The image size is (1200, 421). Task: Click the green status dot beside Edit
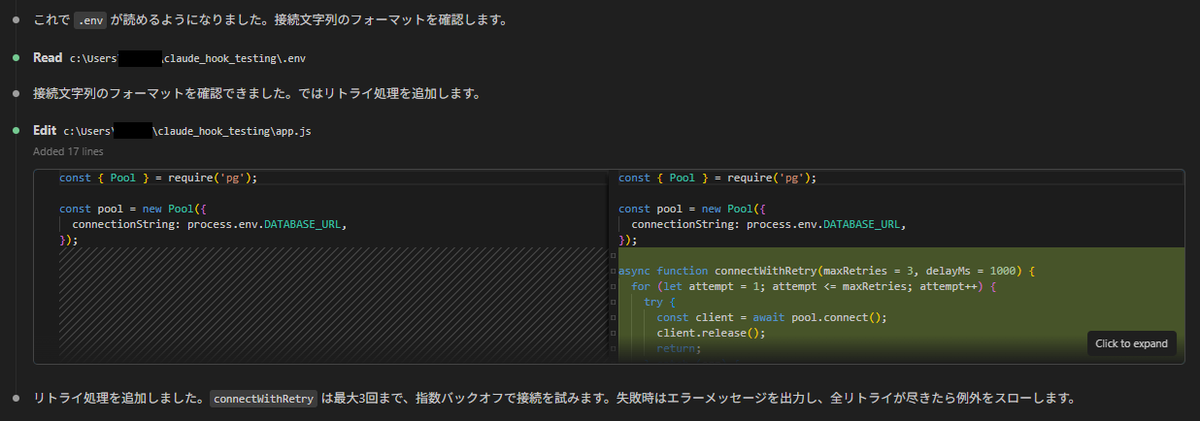tap(17, 131)
